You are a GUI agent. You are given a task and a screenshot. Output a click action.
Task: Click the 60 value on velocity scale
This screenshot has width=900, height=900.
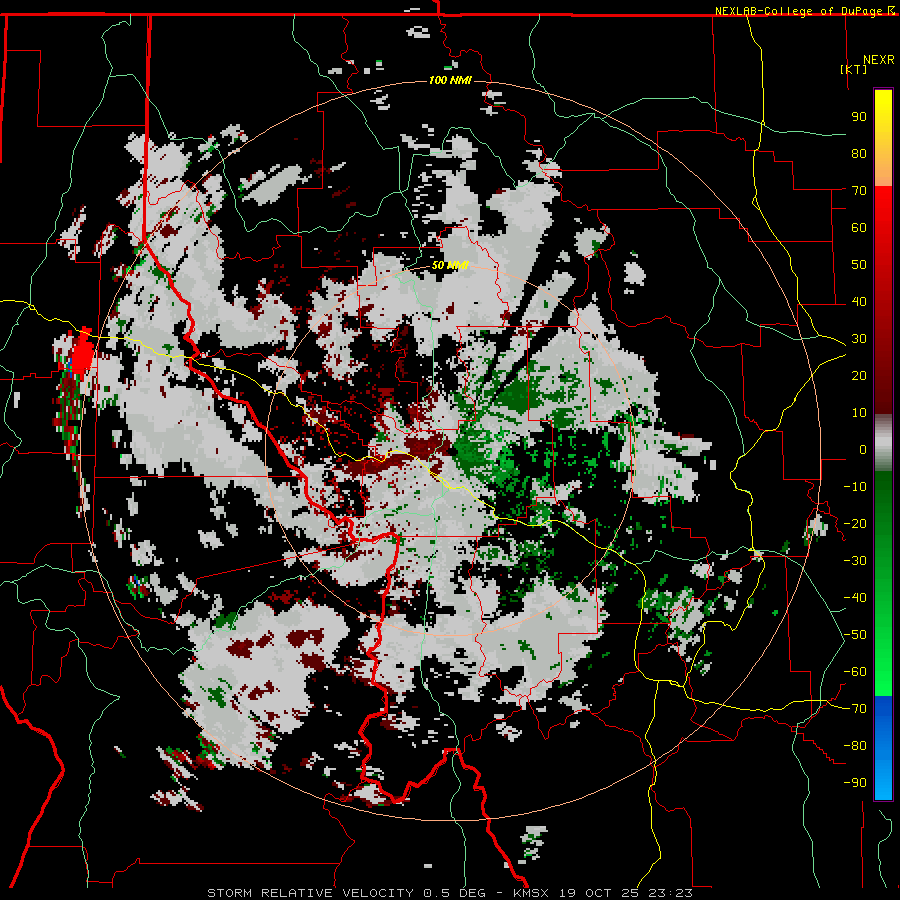click(859, 227)
